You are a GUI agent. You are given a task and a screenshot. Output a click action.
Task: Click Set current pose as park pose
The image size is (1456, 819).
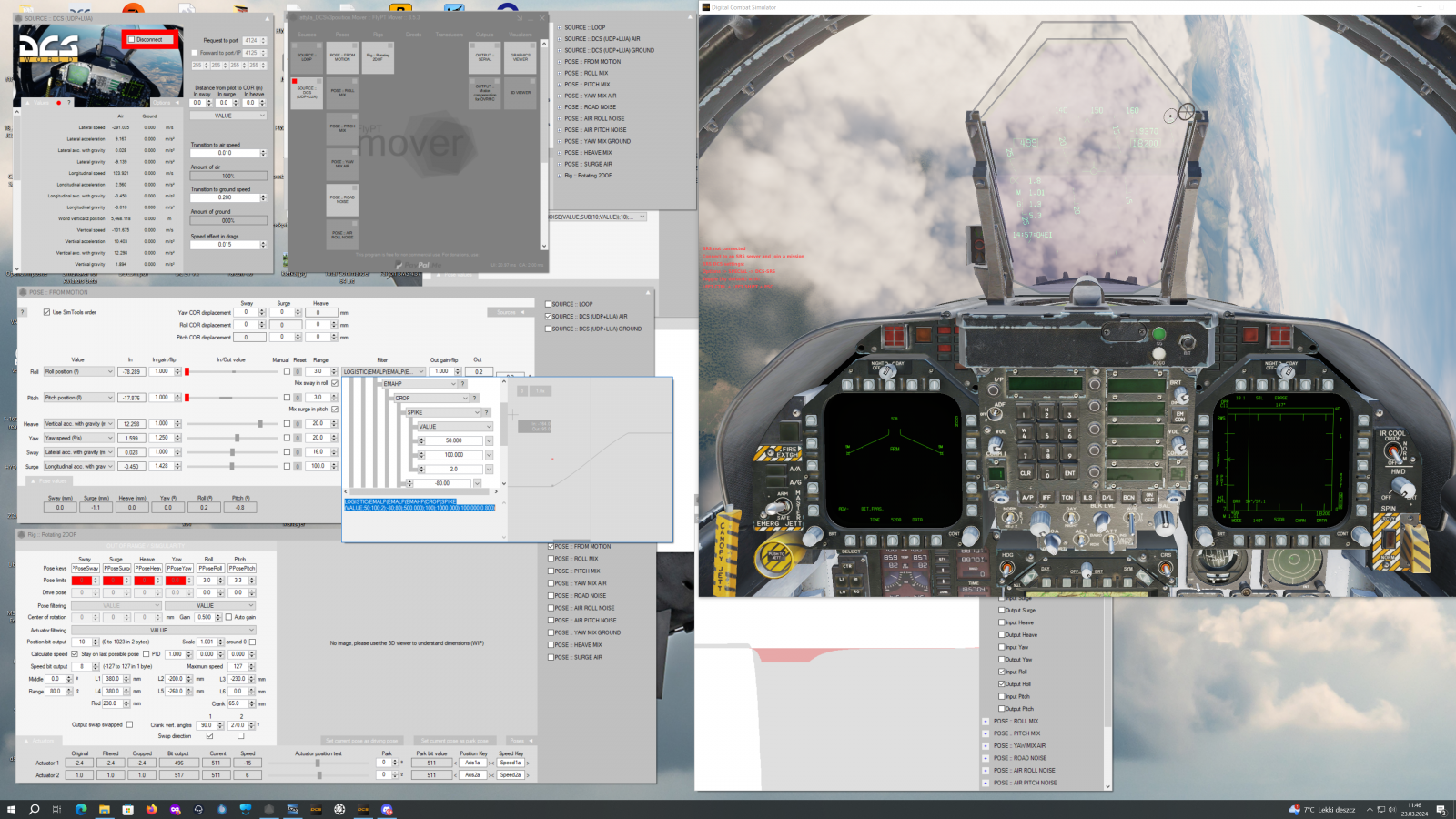(x=456, y=741)
